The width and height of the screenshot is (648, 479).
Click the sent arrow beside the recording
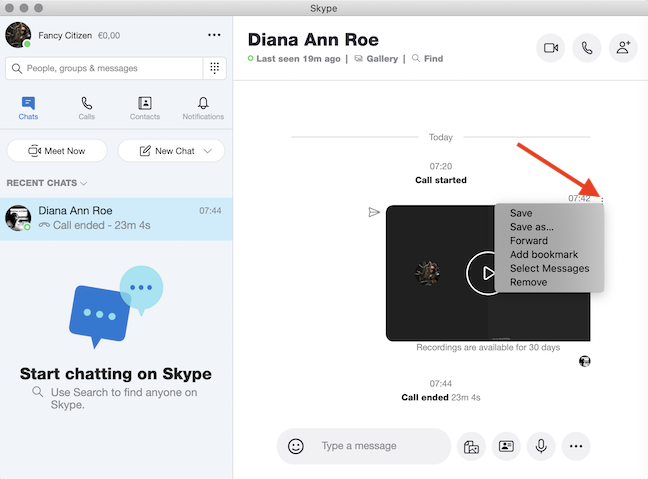click(x=374, y=212)
